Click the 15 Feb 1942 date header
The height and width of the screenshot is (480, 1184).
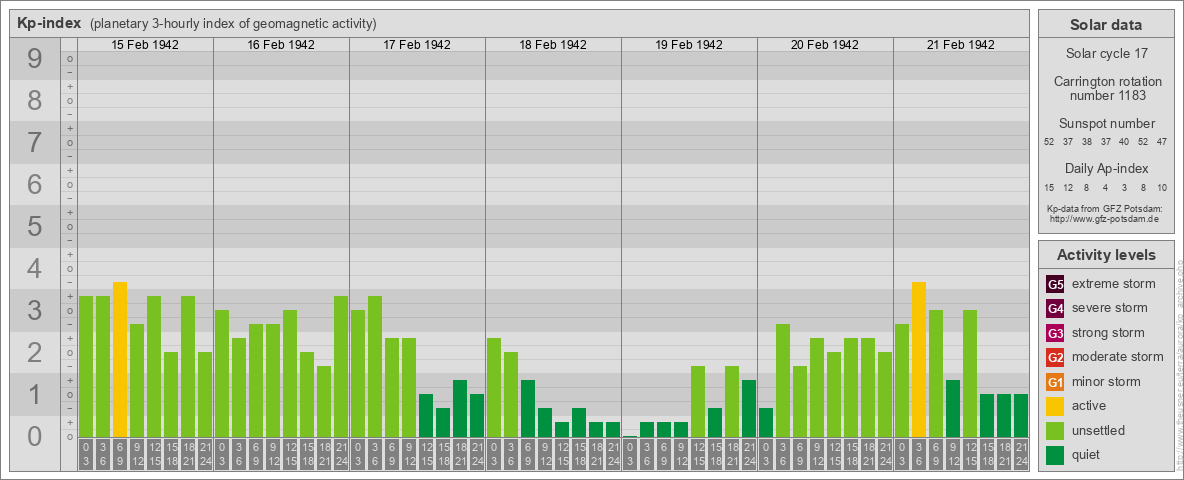tap(145, 45)
